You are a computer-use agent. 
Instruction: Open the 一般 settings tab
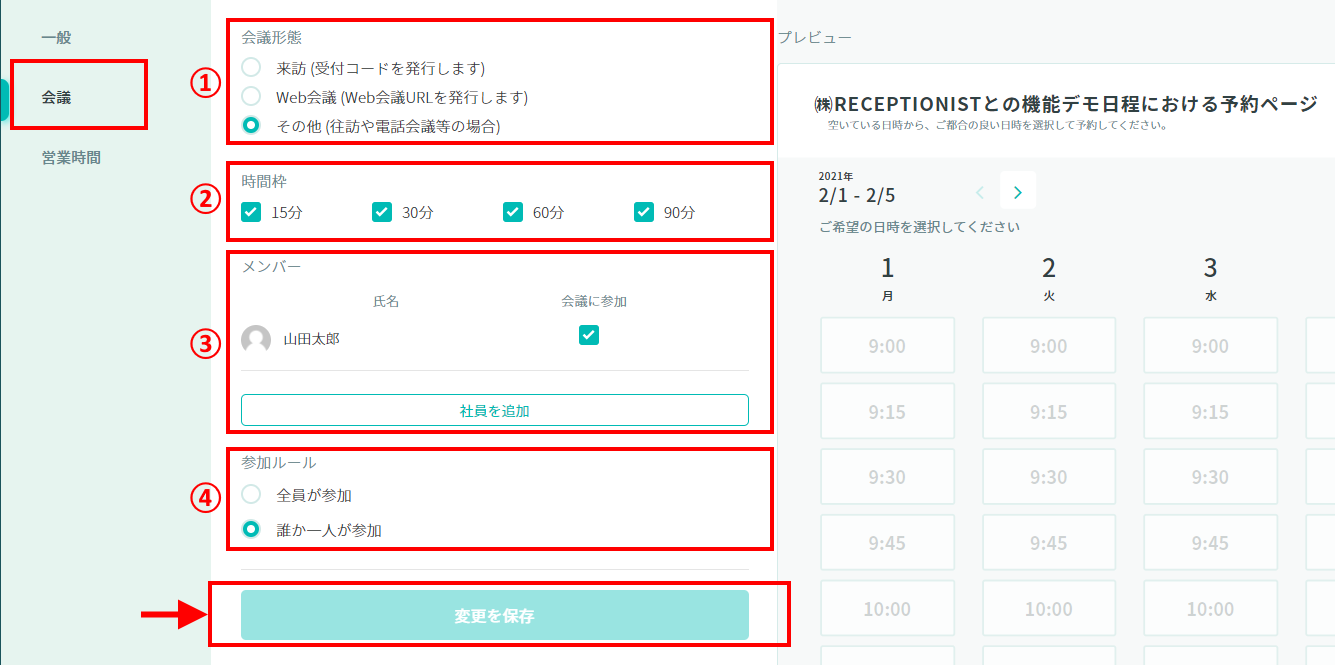pos(56,38)
